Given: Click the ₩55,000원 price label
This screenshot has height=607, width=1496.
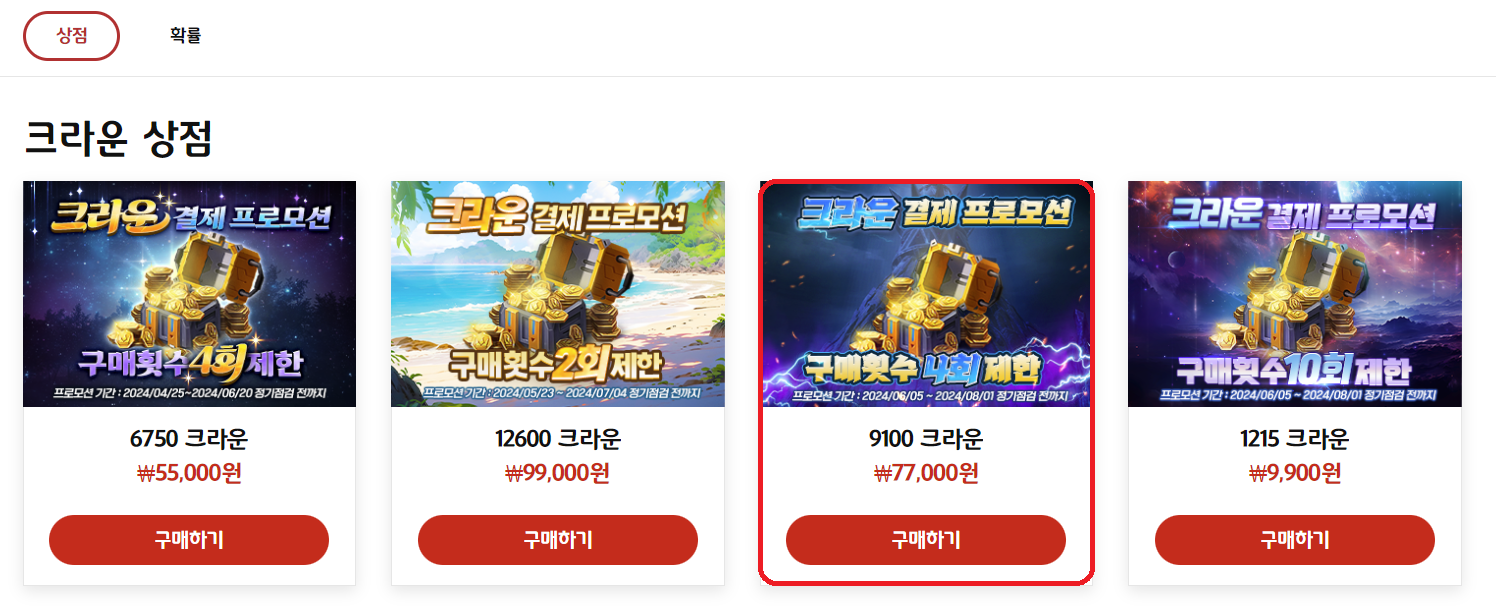Looking at the screenshot, I should pyautogui.click(x=189, y=473).
